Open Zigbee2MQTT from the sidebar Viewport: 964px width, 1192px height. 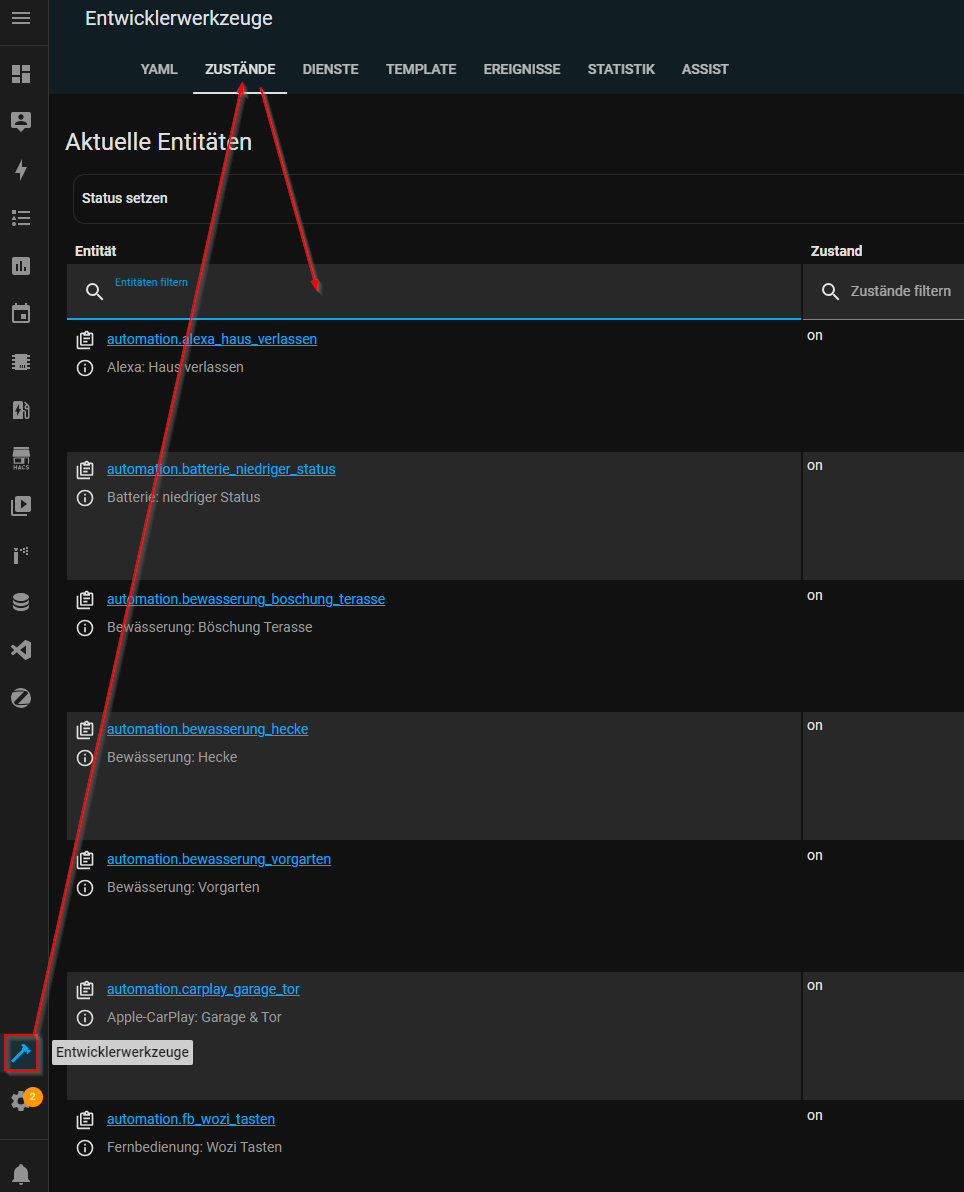[x=21, y=698]
